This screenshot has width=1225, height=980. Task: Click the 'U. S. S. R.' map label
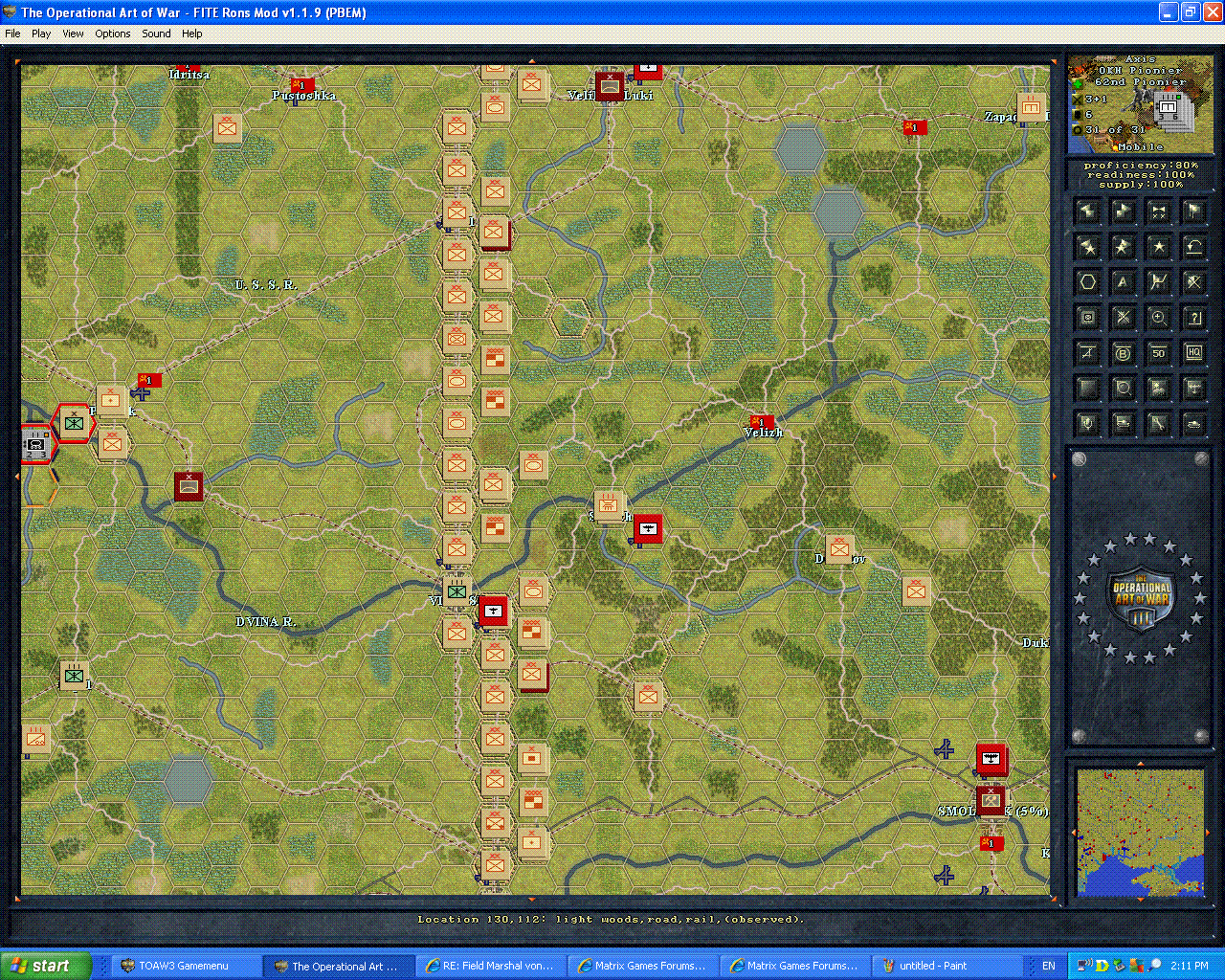[266, 285]
